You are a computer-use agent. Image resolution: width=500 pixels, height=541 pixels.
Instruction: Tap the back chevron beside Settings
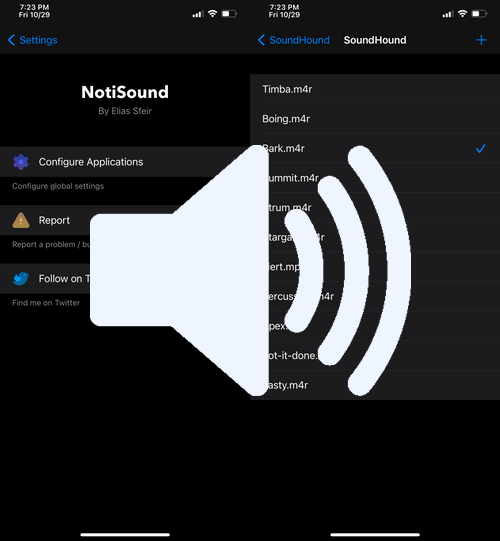[11, 40]
